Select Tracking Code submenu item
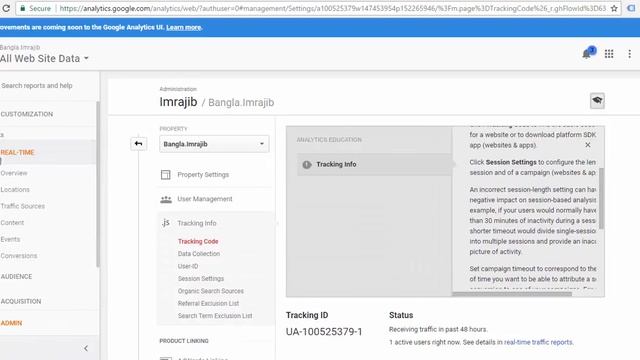 [x=198, y=241]
